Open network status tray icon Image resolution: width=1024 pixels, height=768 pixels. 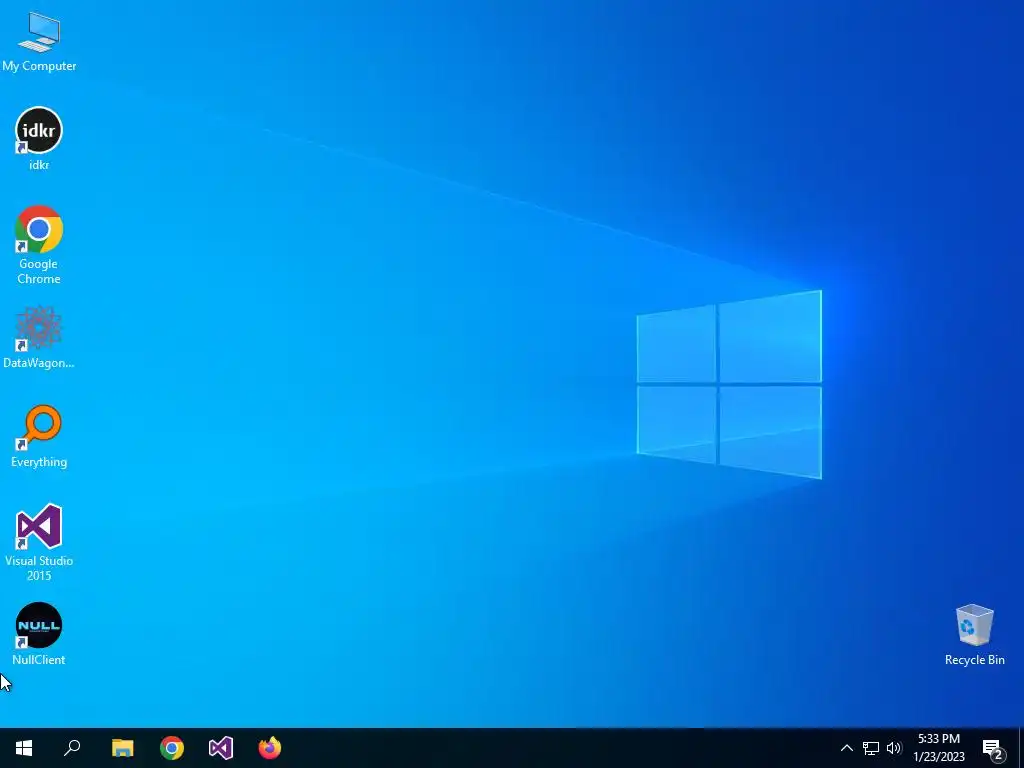871,748
